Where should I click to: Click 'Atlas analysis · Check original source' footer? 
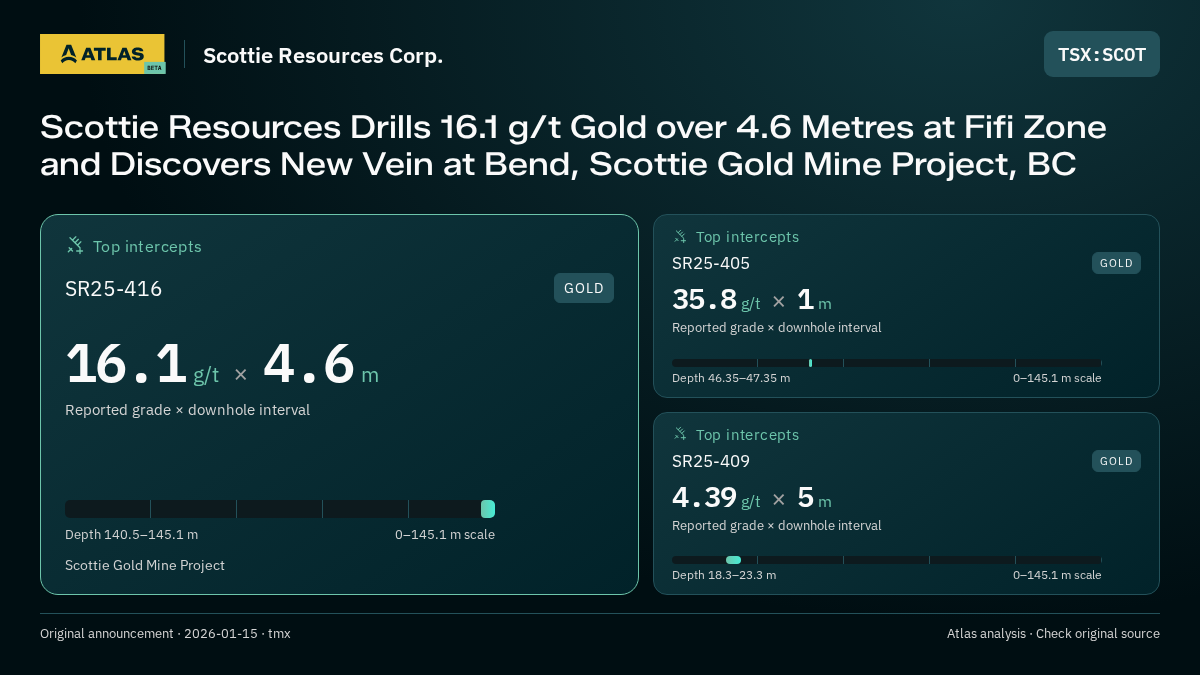(x=1053, y=634)
